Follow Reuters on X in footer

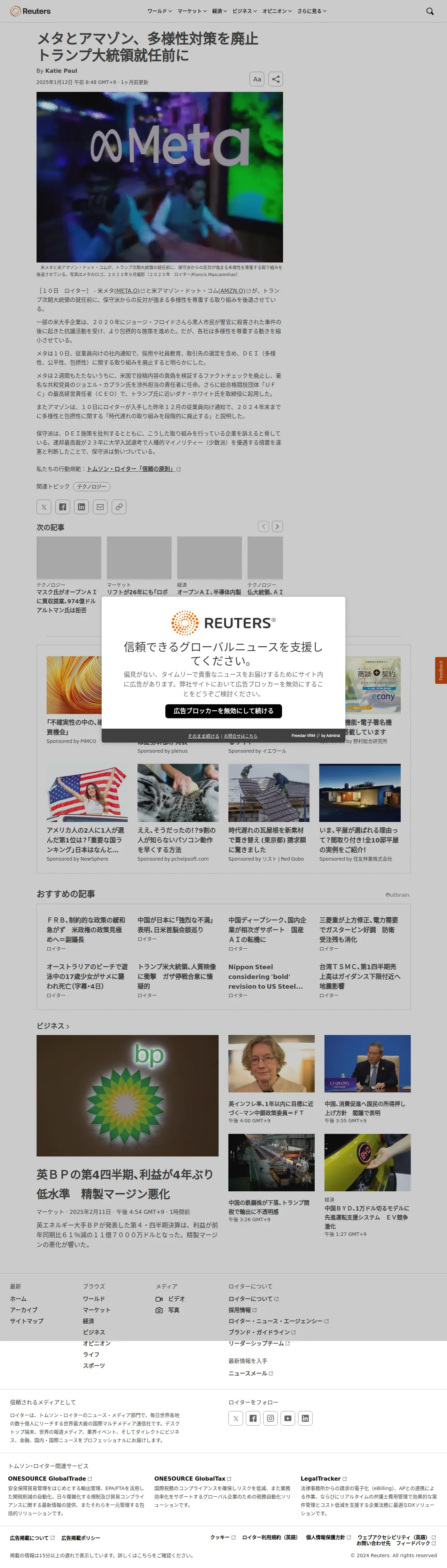(236, 1418)
